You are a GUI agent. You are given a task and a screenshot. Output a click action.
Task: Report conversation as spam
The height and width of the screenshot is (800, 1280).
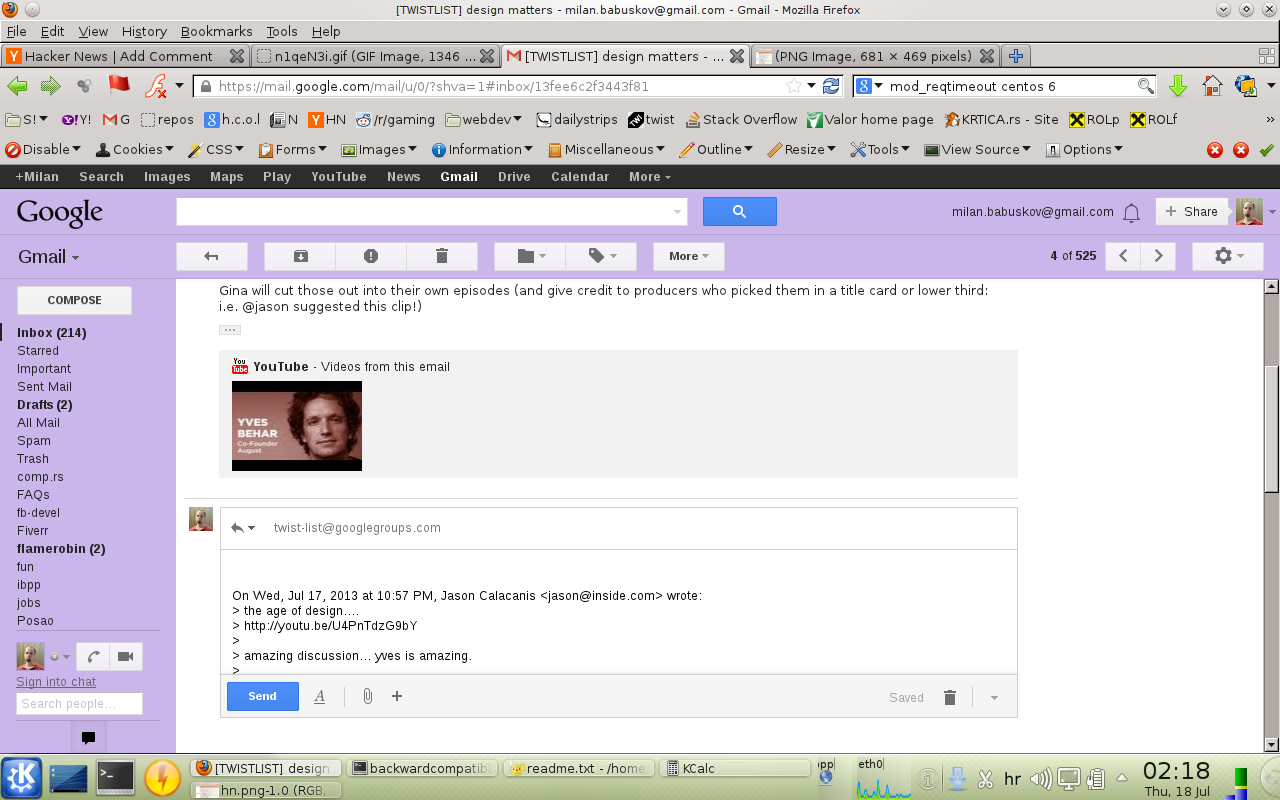click(371, 256)
